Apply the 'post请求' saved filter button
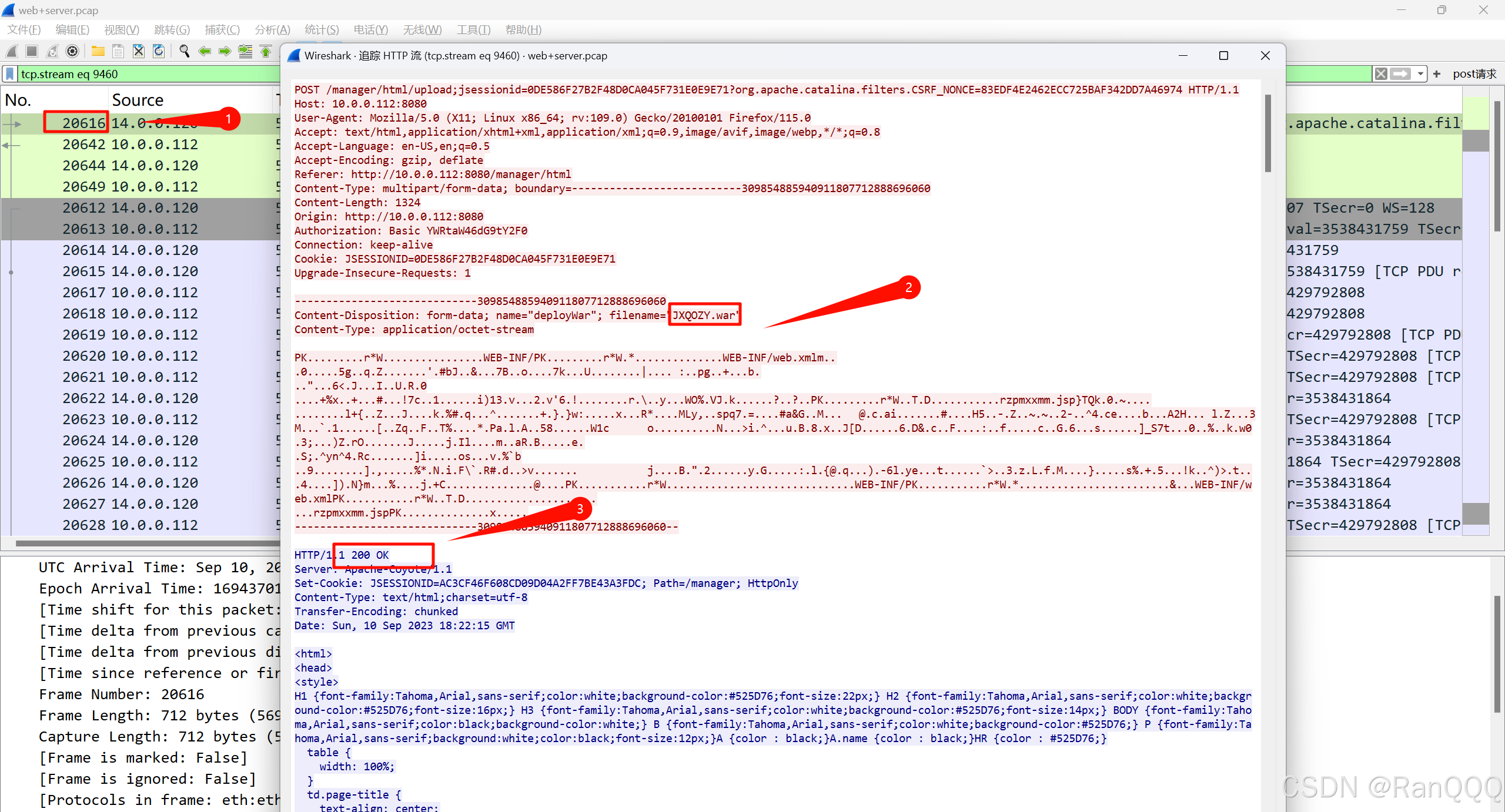 (1474, 74)
